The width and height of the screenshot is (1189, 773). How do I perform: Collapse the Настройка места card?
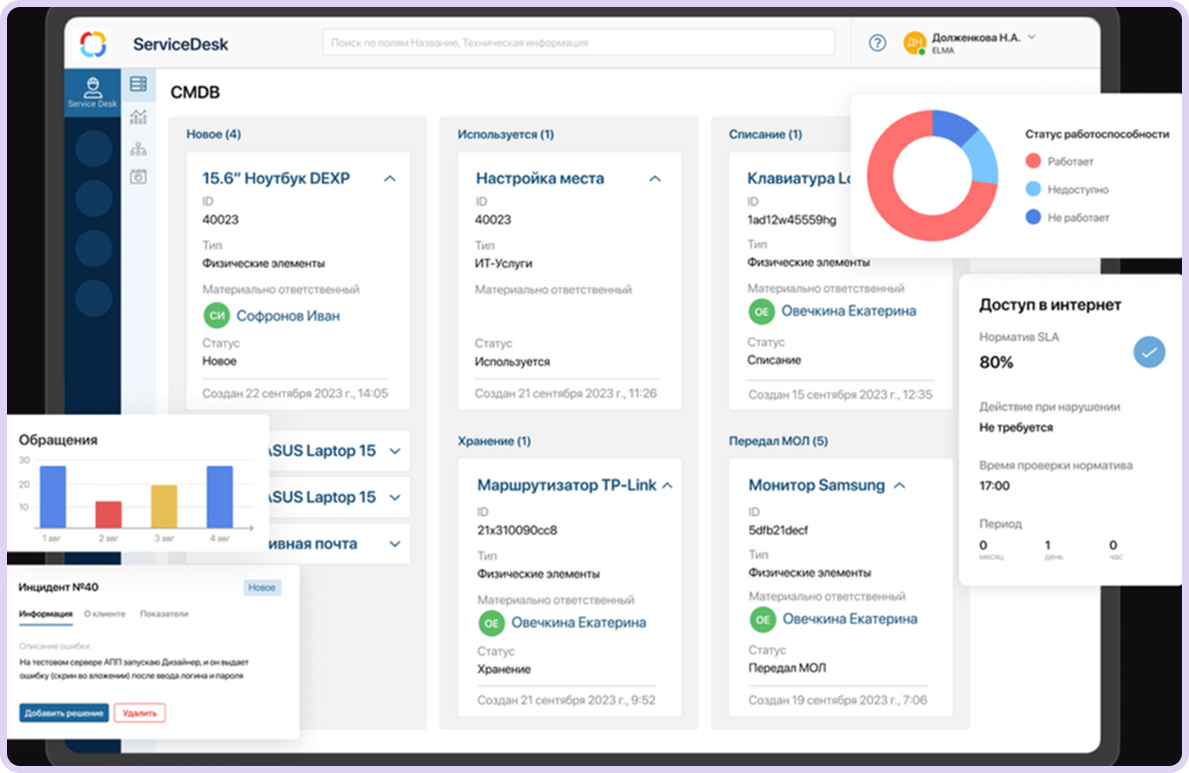tap(655, 179)
